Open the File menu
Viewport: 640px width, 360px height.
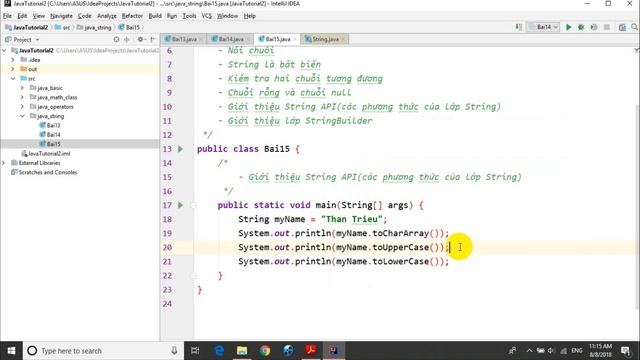tap(7, 16)
